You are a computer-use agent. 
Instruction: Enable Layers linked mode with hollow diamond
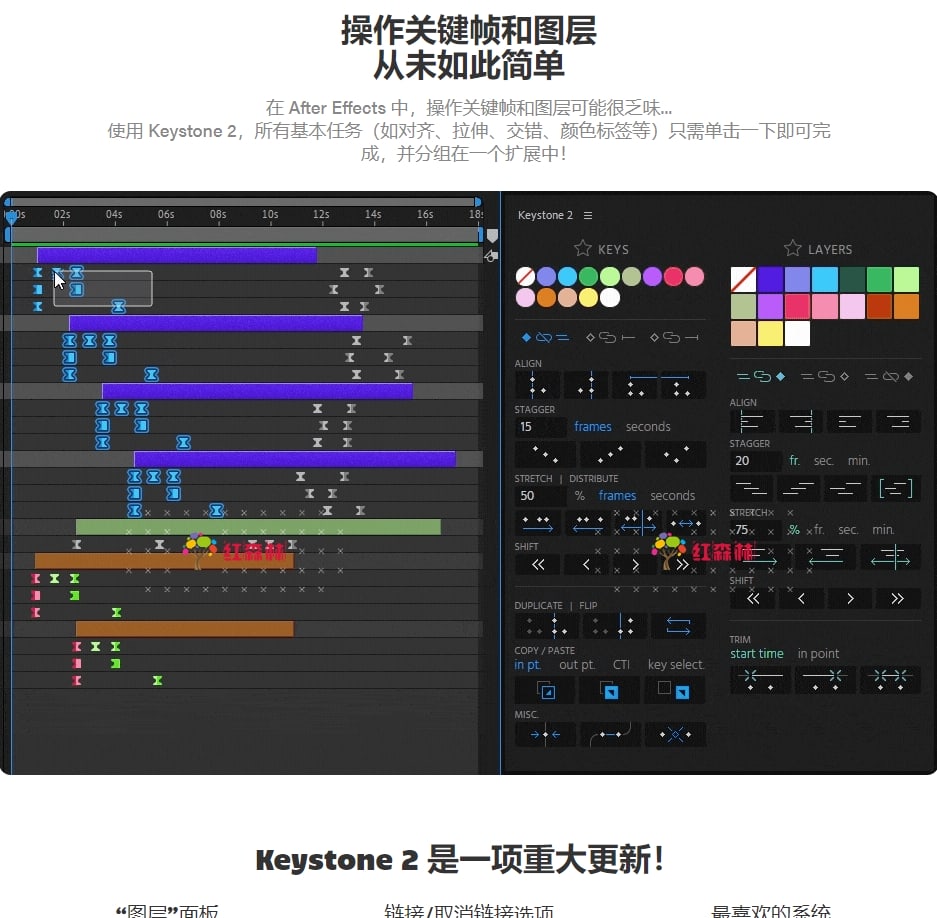[x=825, y=377]
